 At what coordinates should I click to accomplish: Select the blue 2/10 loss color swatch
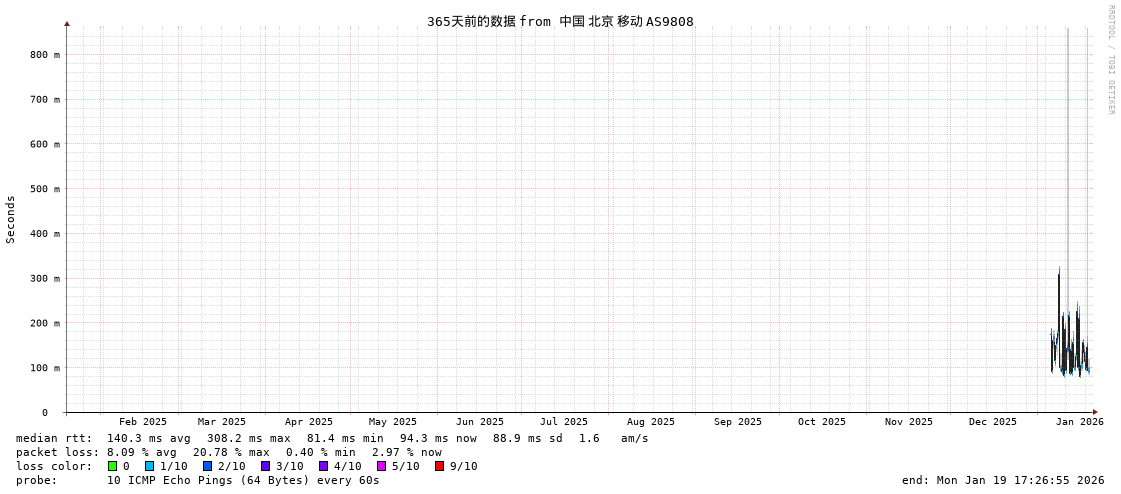[x=207, y=466]
